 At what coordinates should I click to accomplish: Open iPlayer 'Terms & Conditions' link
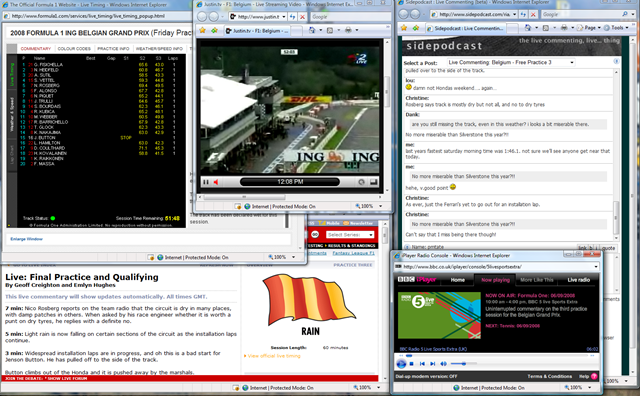point(549,376)
